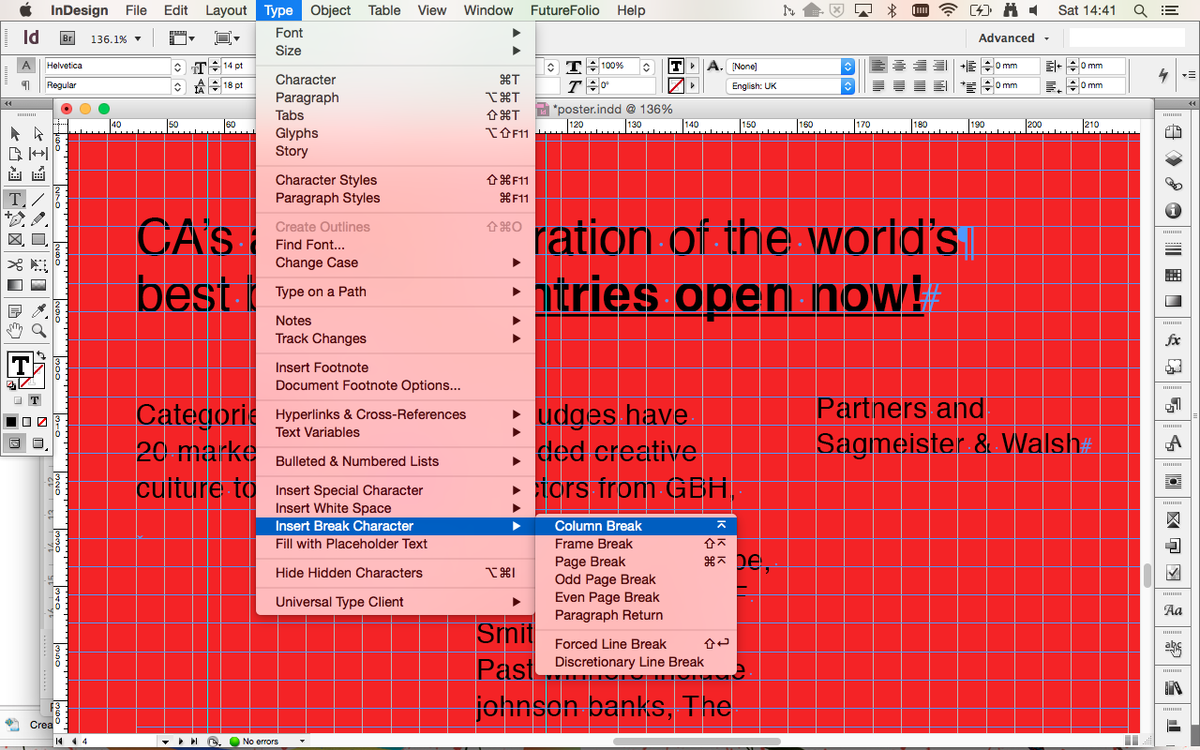The image size is (1200, 750).
Task: Open the Object menu
Action: coord(330,11)
